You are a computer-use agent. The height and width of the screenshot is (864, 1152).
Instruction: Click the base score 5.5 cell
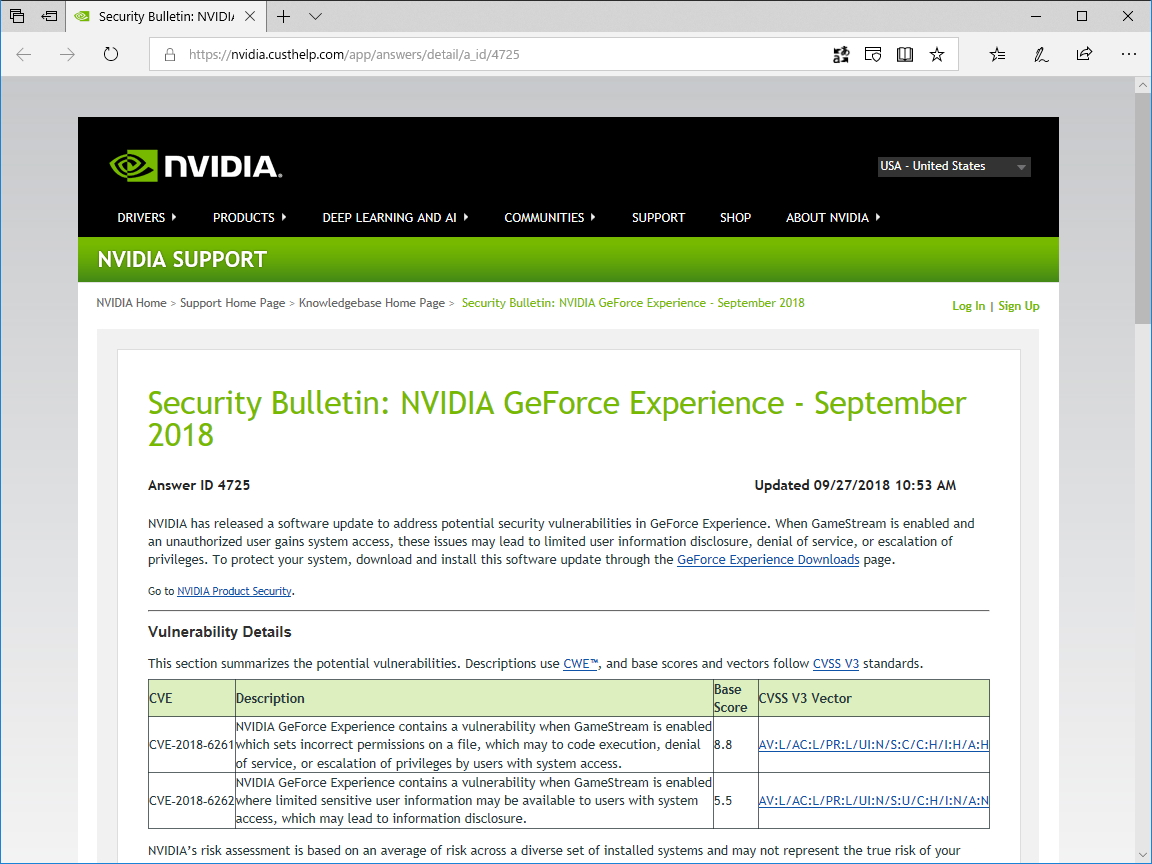[735, 801]
